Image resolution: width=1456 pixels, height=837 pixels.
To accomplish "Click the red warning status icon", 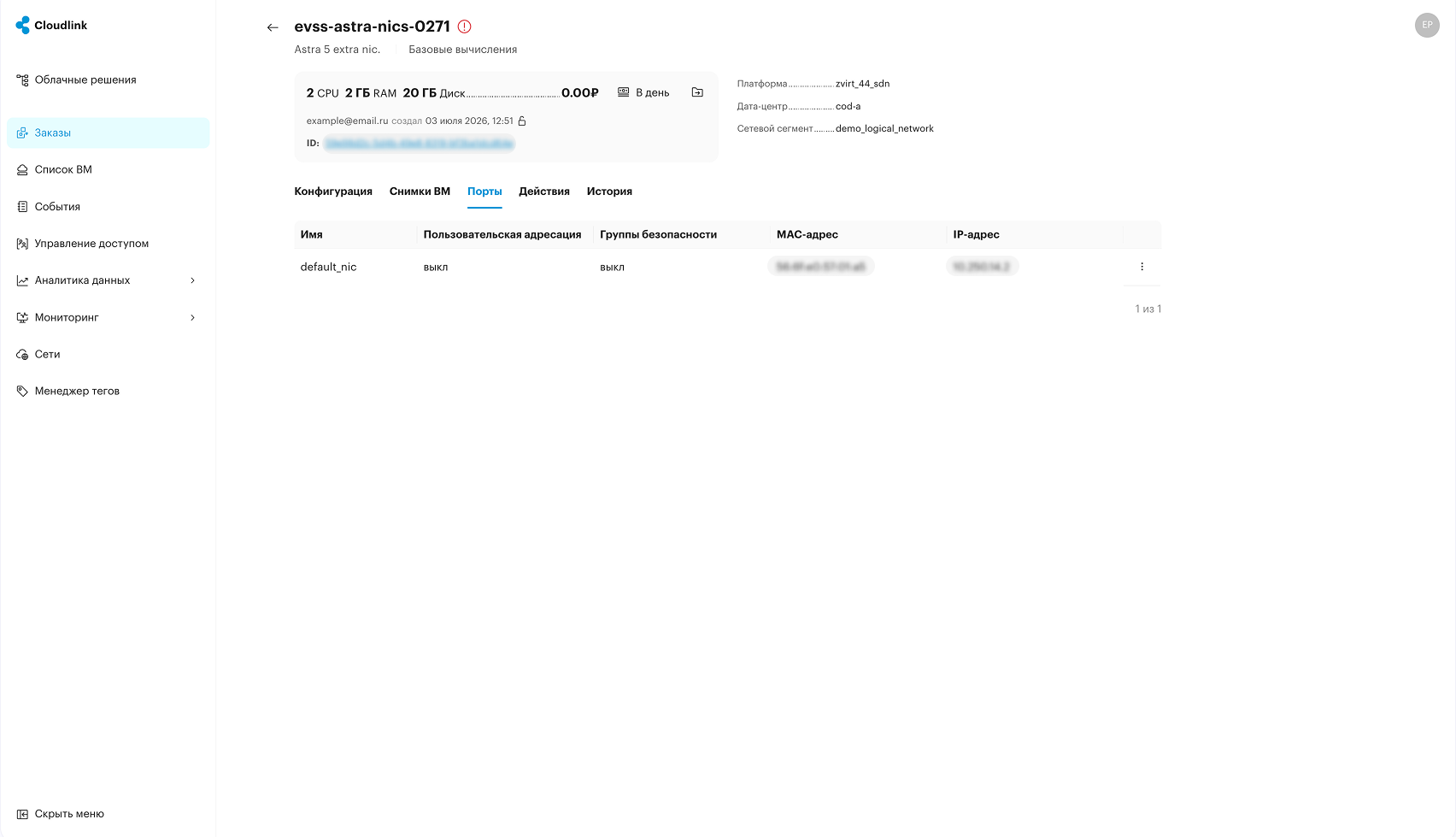I will click(x=465, y=27).
